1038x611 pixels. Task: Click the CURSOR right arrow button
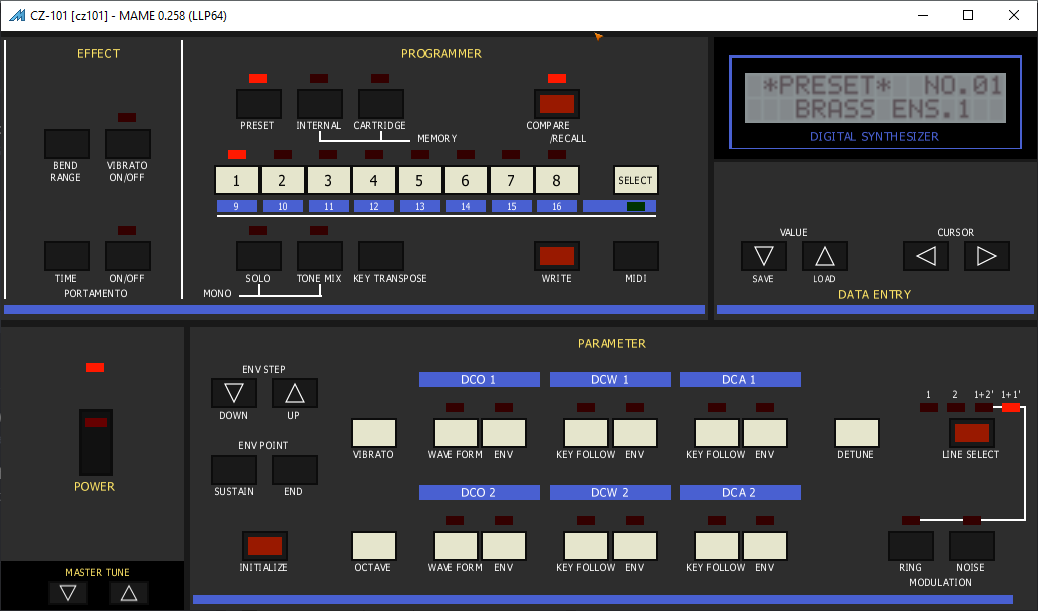[986, 256]
